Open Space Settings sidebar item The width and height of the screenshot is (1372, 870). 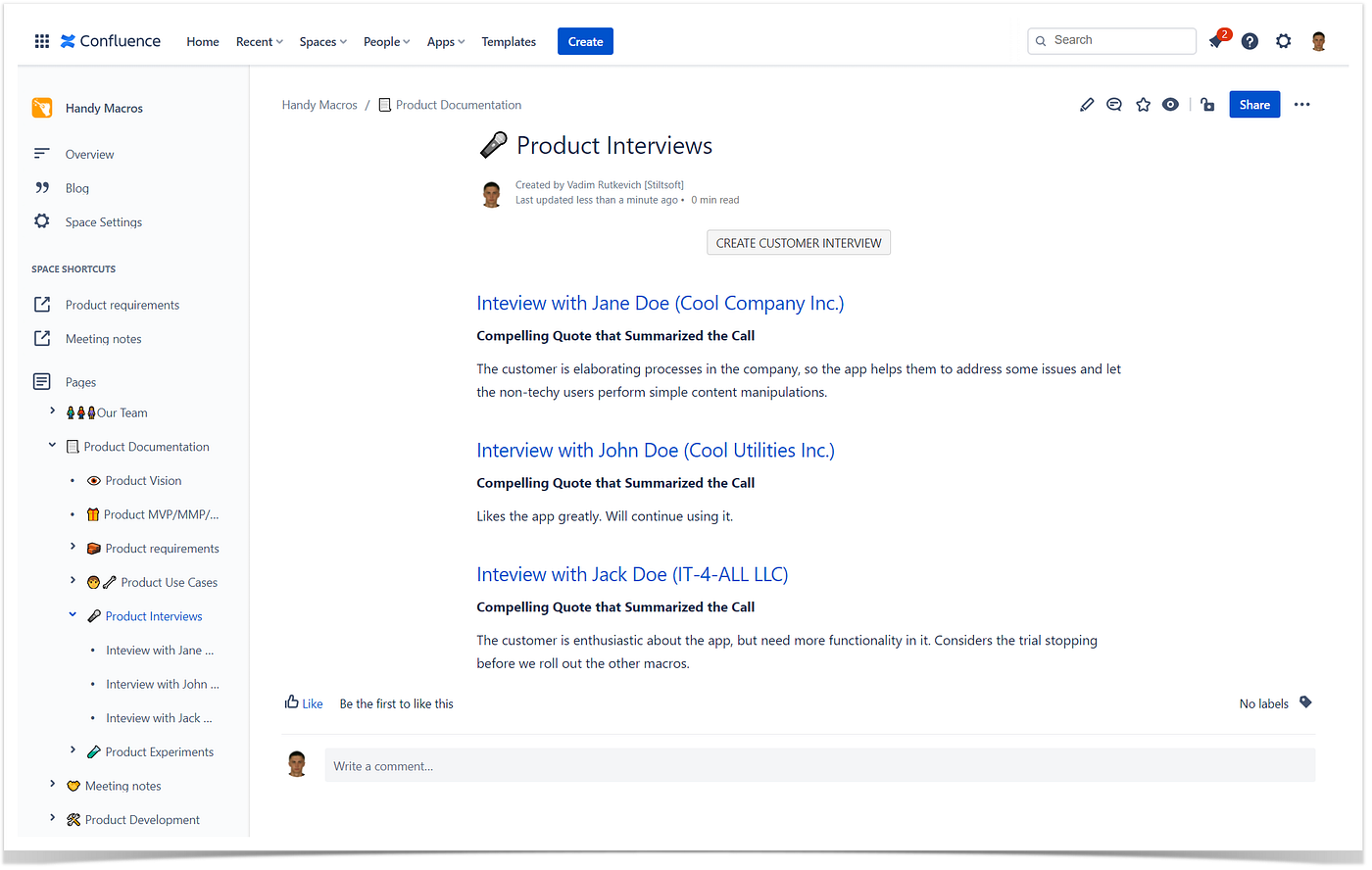[104, 222]
